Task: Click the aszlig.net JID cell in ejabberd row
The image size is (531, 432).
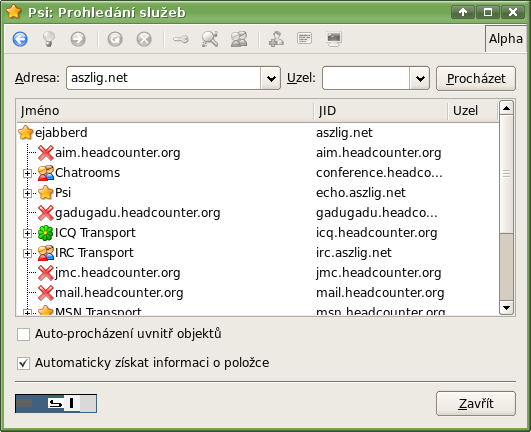Action: point(344,132)
